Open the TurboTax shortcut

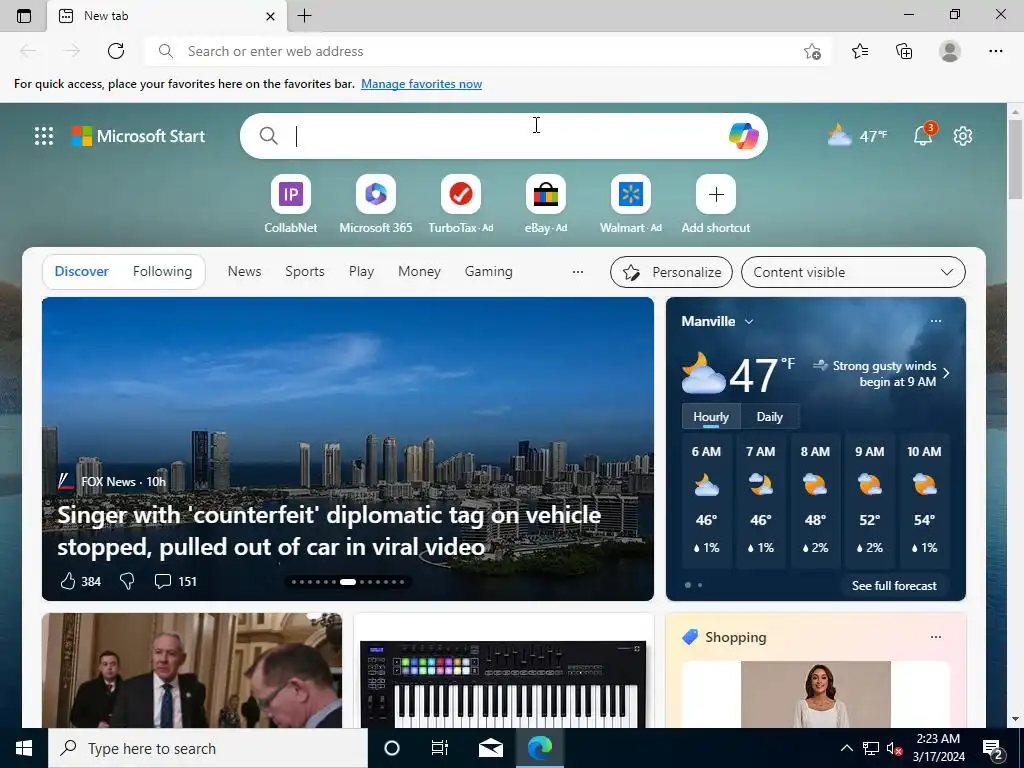(x=460, y=204)
